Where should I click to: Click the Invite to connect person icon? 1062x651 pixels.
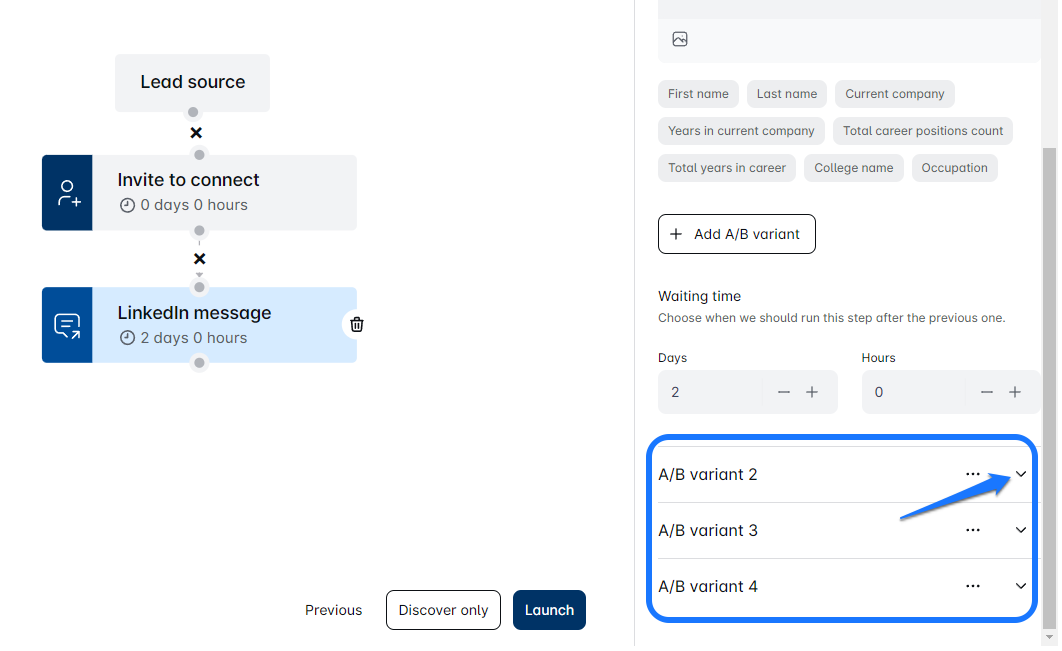click(67, 193)
